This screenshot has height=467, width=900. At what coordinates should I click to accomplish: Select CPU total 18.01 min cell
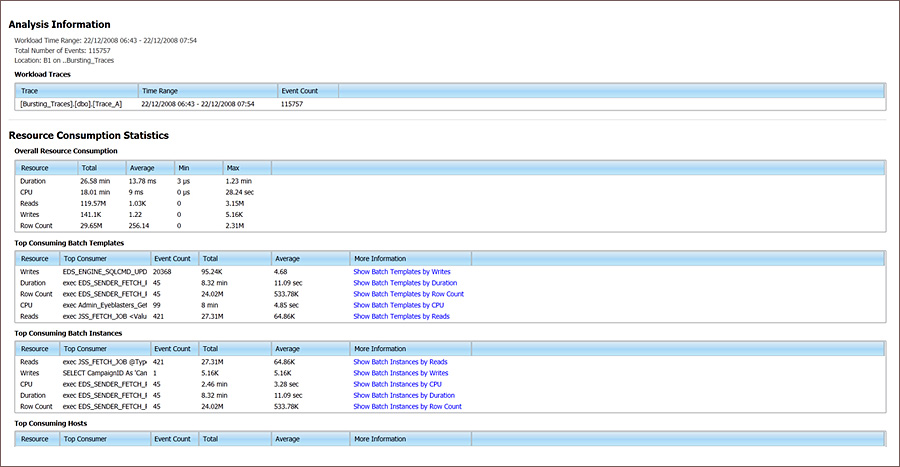95,192
